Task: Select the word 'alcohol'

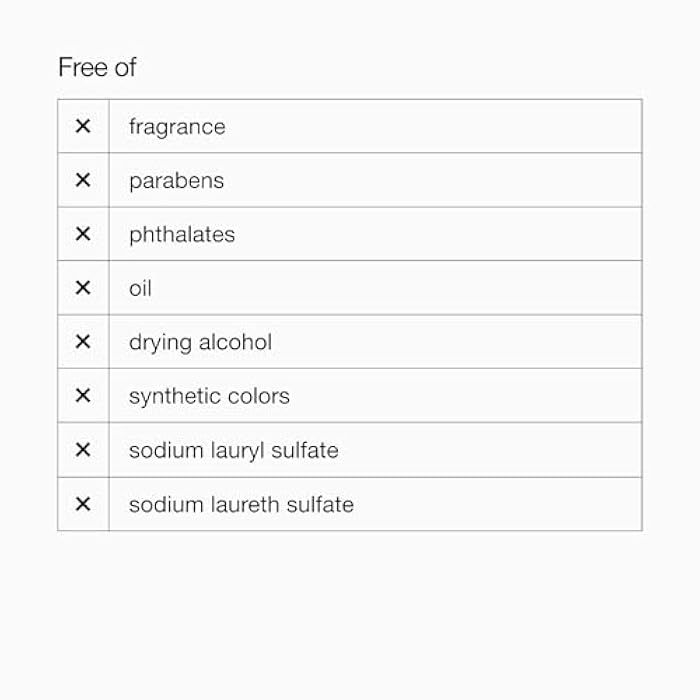Action: tap(233, 342)
